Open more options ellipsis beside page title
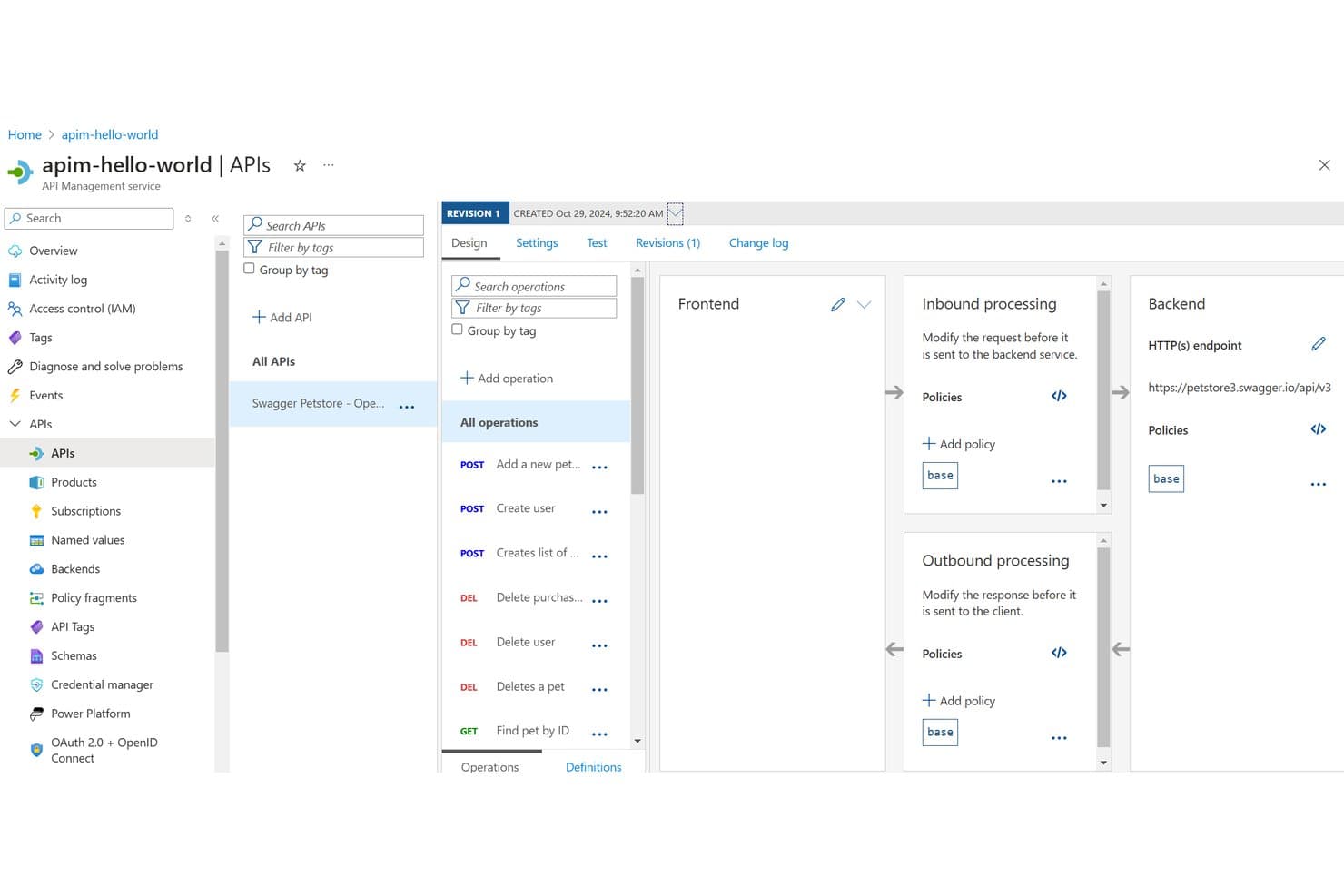 click(329, 165)
